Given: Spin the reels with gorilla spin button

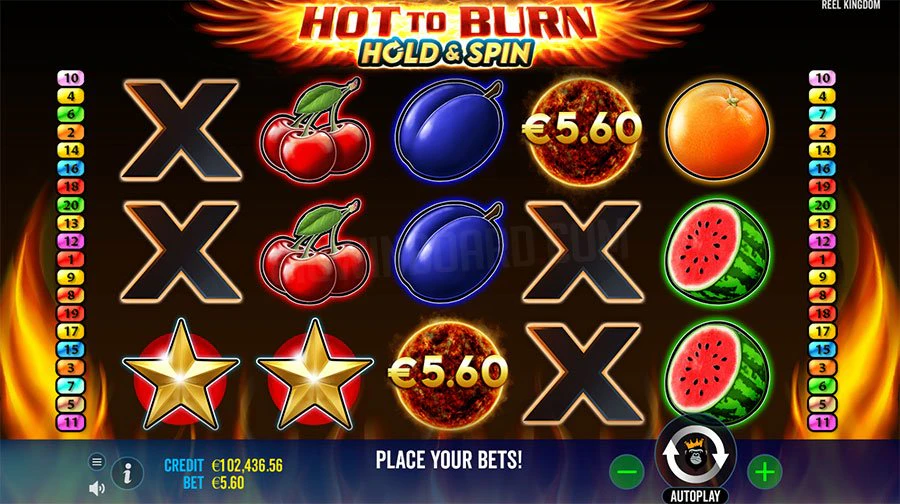Looking at the screenshot, I should (695, 456).
